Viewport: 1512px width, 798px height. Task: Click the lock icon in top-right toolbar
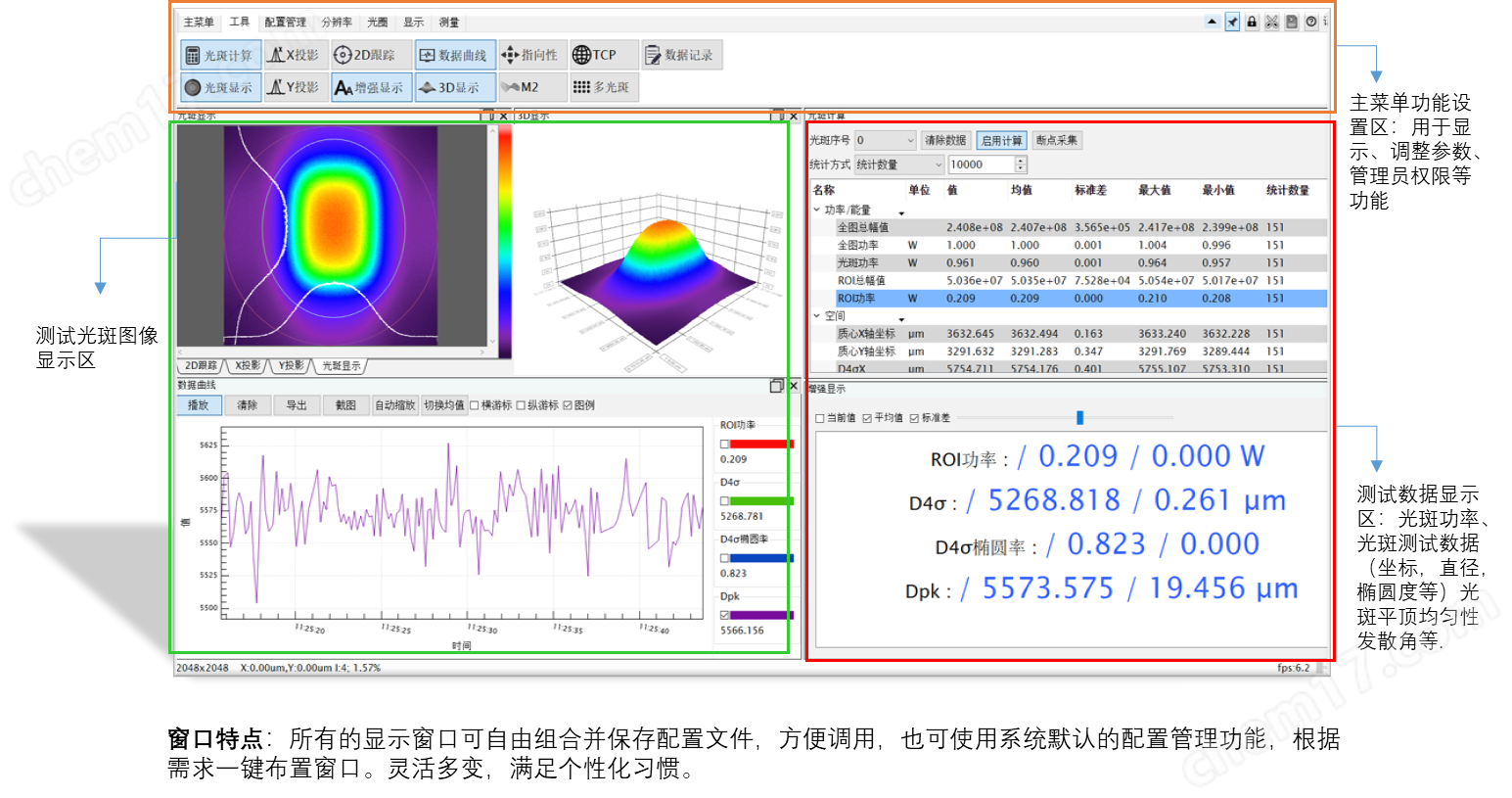[x=1252, y=22]
